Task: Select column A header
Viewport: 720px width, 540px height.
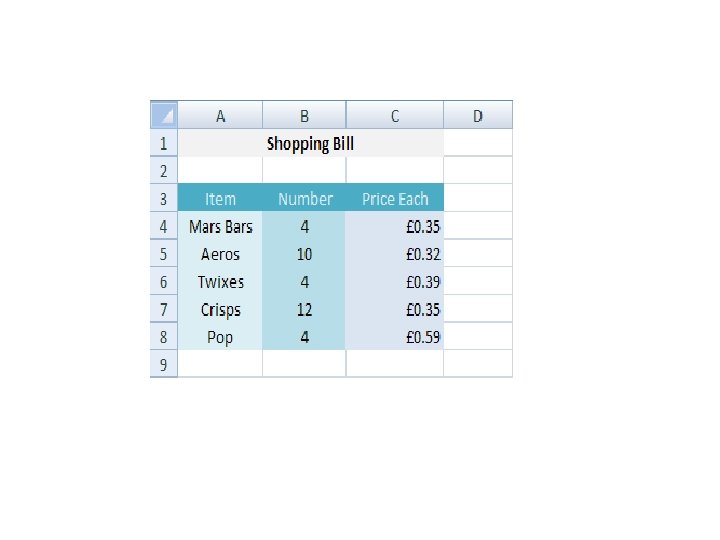Action: pos(220,115)
